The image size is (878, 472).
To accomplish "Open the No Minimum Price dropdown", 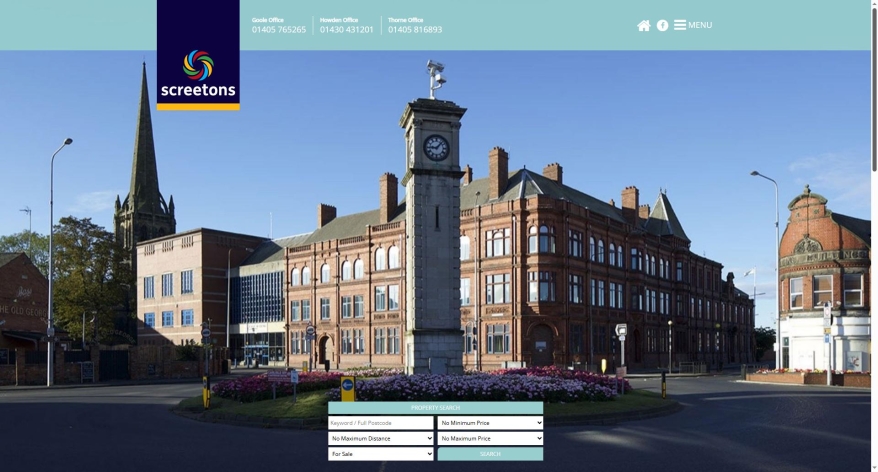I will point(490,423).
